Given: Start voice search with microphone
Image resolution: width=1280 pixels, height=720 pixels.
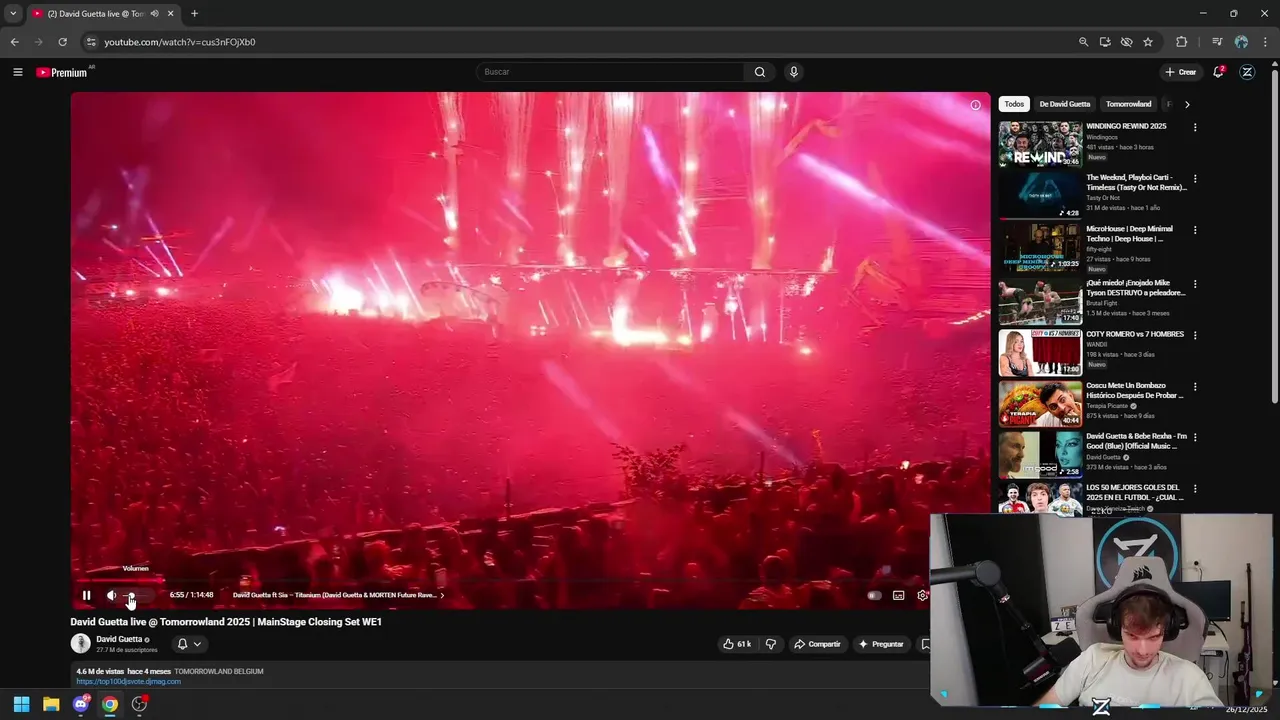Looking at the screenshot, I should point(794,72).
